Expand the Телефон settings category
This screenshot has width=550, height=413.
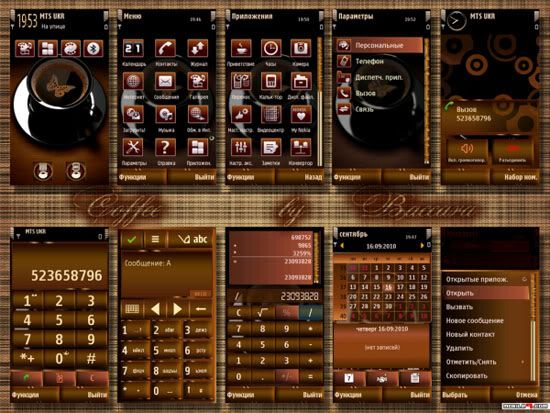point(379,61)
